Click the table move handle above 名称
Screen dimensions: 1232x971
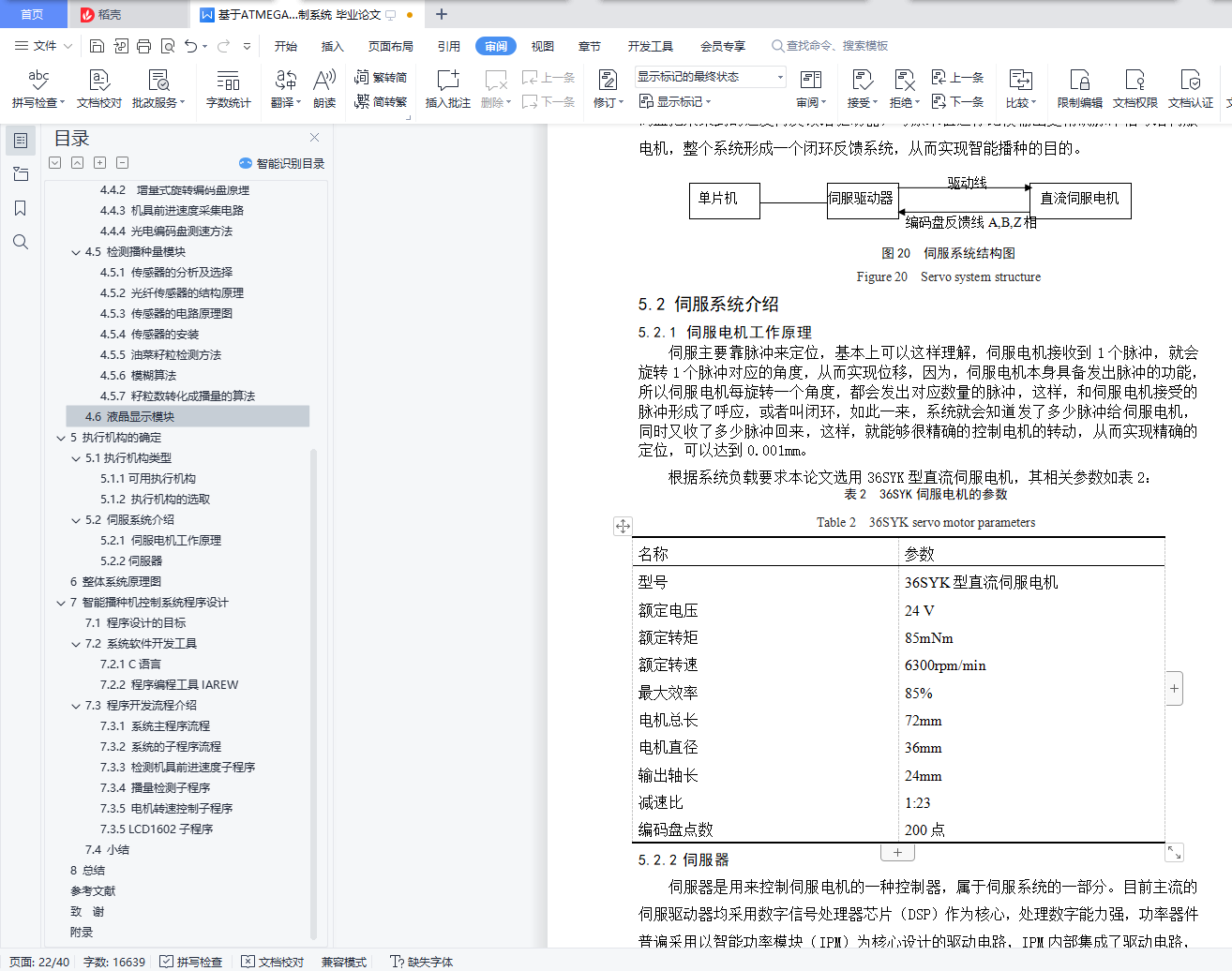(623, 526)
